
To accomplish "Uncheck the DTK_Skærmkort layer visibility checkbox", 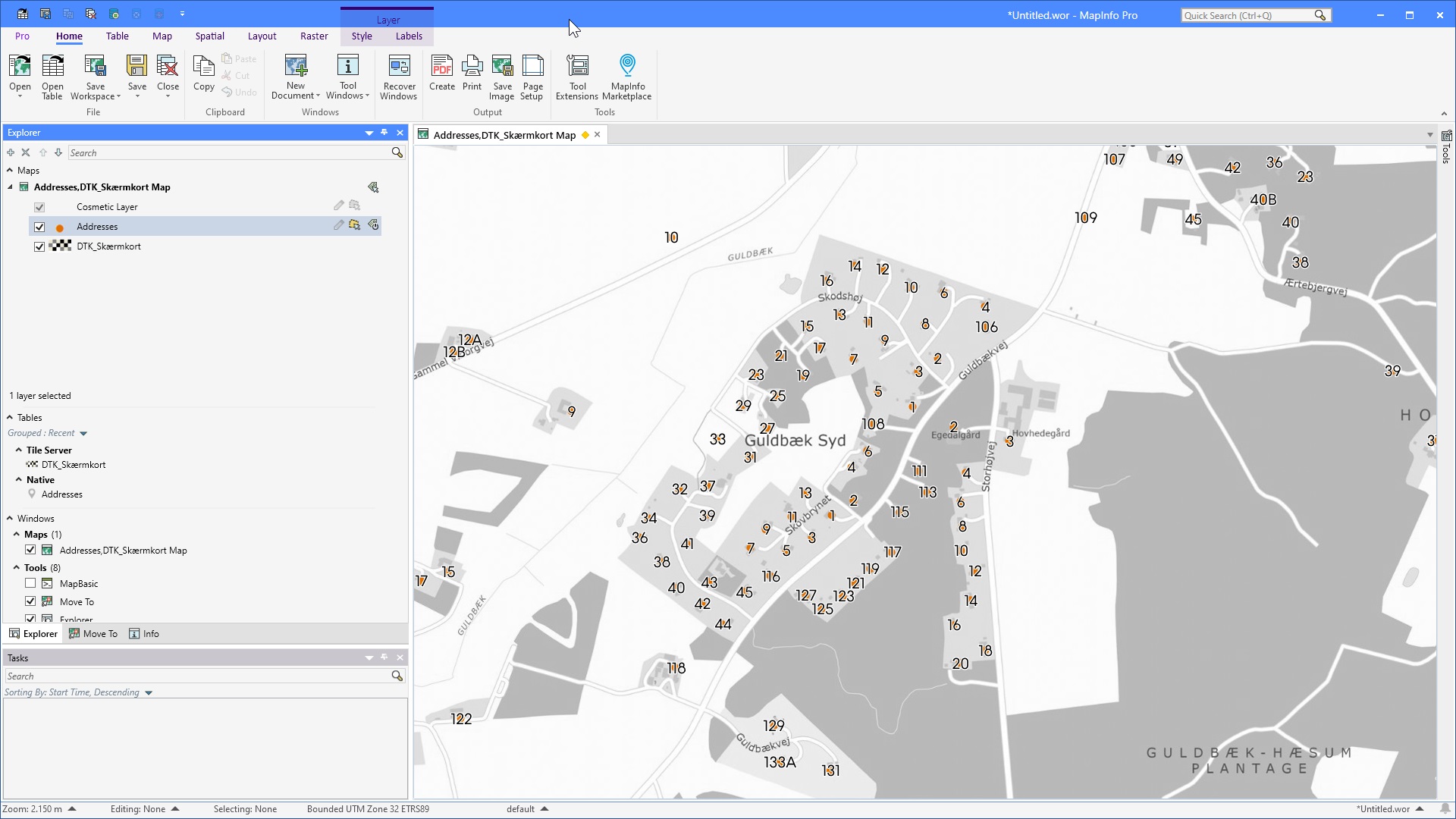I will (39, 246).
